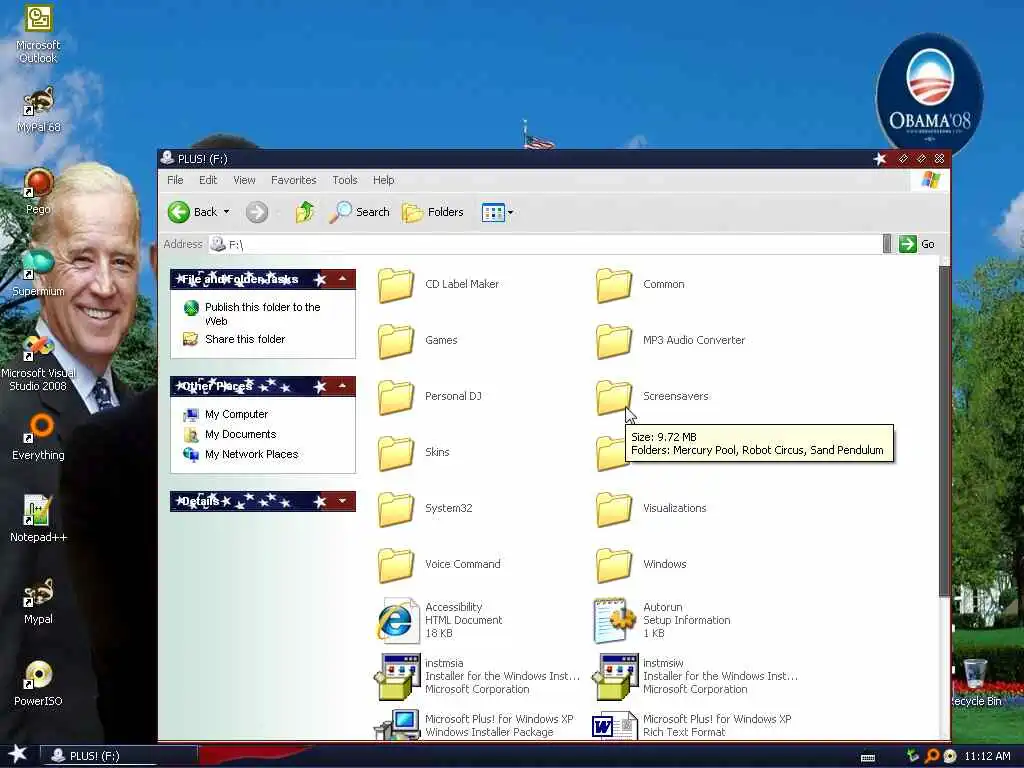The image size is (1024, 768).
Task: Select the System32 folder
Action: point(425,509)
